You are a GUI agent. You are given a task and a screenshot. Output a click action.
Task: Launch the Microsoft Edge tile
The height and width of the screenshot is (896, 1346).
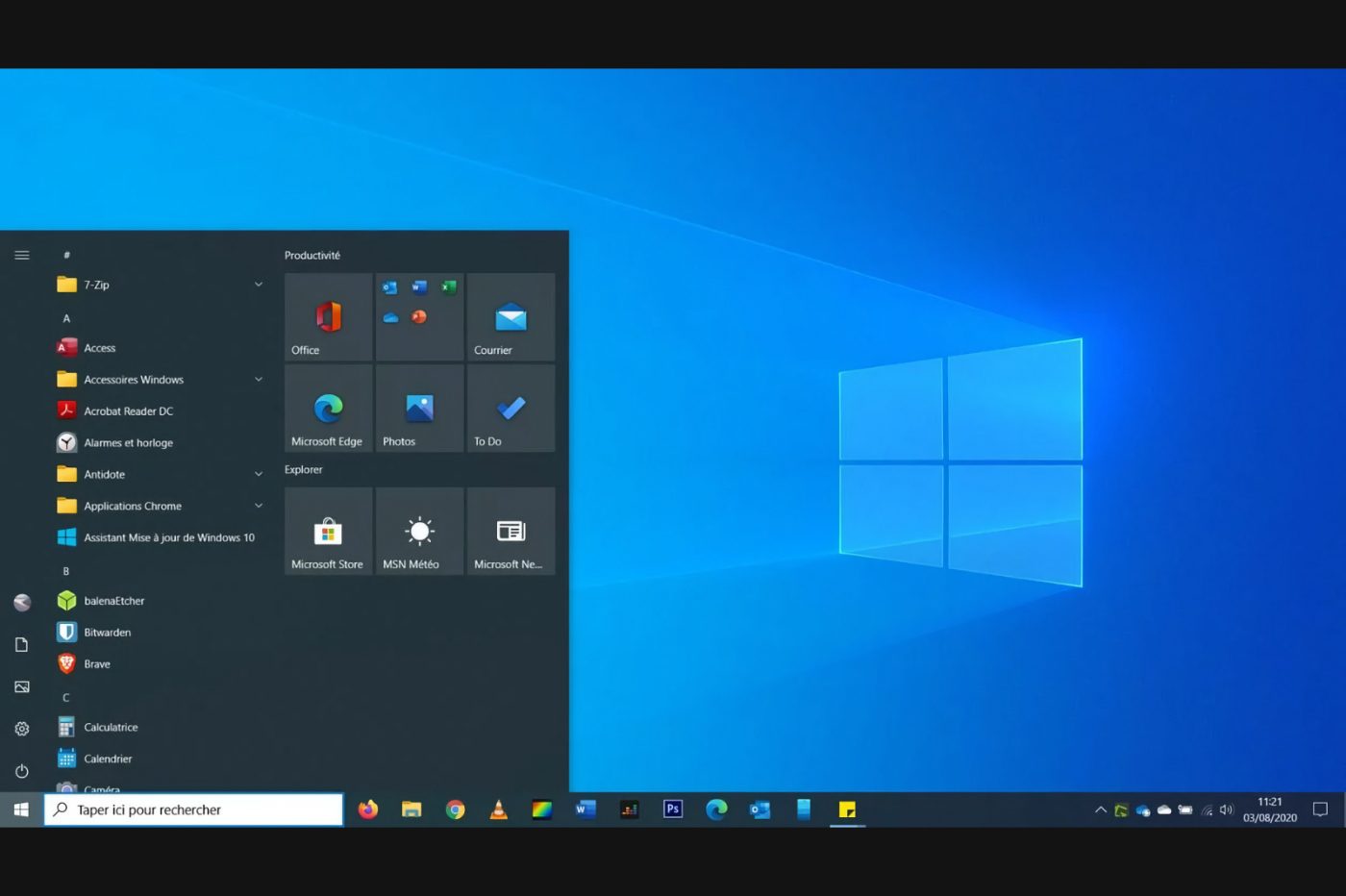click(x=328, y=409)
